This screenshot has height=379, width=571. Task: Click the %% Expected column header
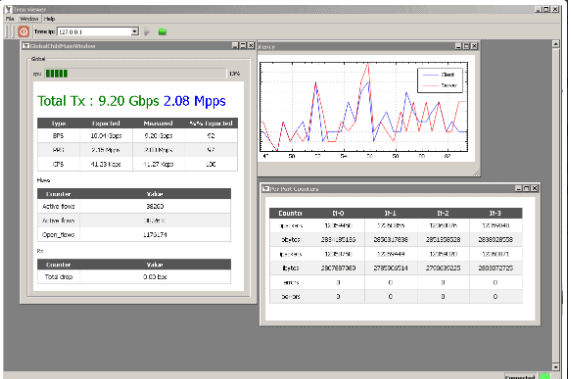pos(211,123)
